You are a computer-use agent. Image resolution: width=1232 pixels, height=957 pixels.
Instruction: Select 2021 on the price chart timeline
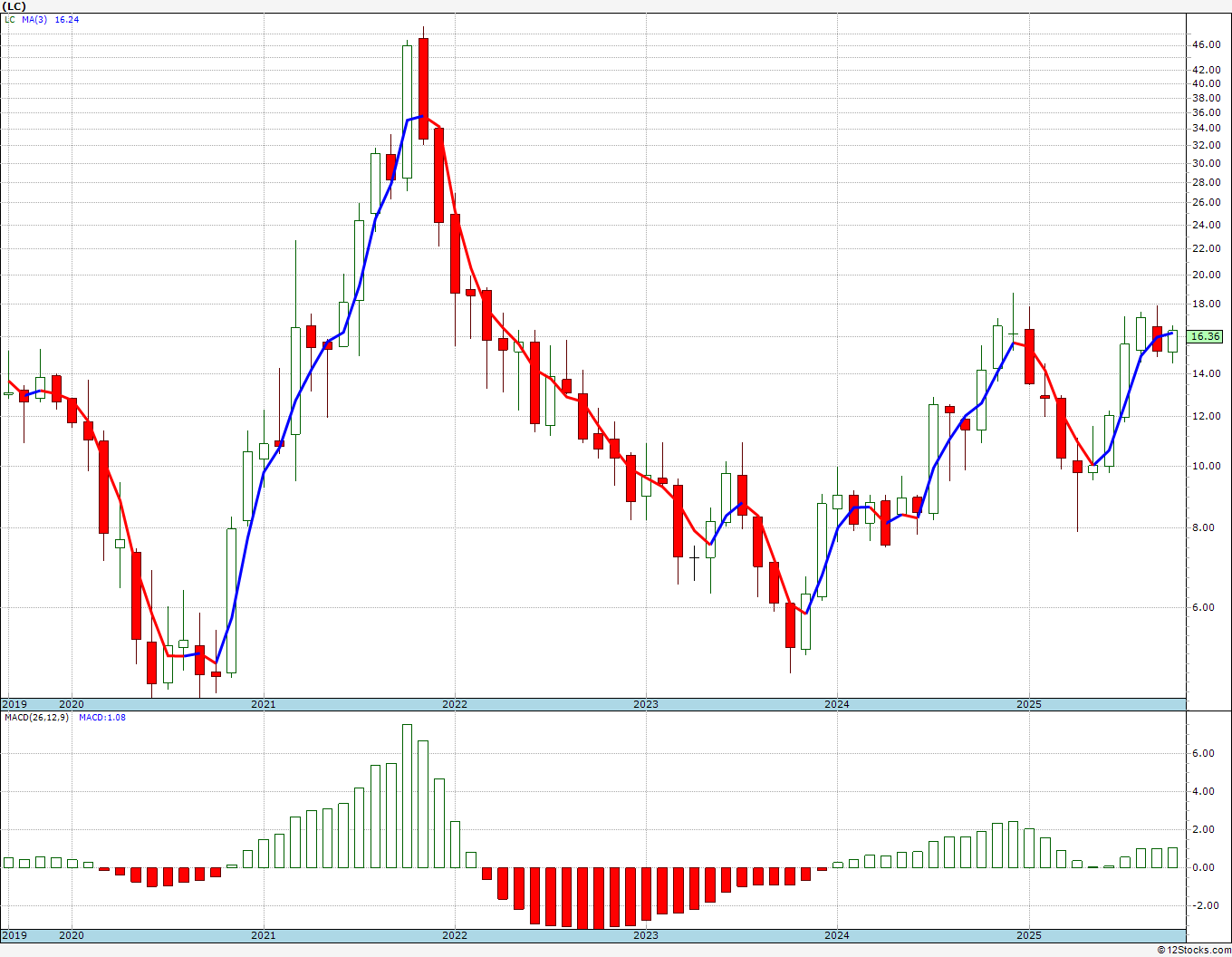click(263, 704)
